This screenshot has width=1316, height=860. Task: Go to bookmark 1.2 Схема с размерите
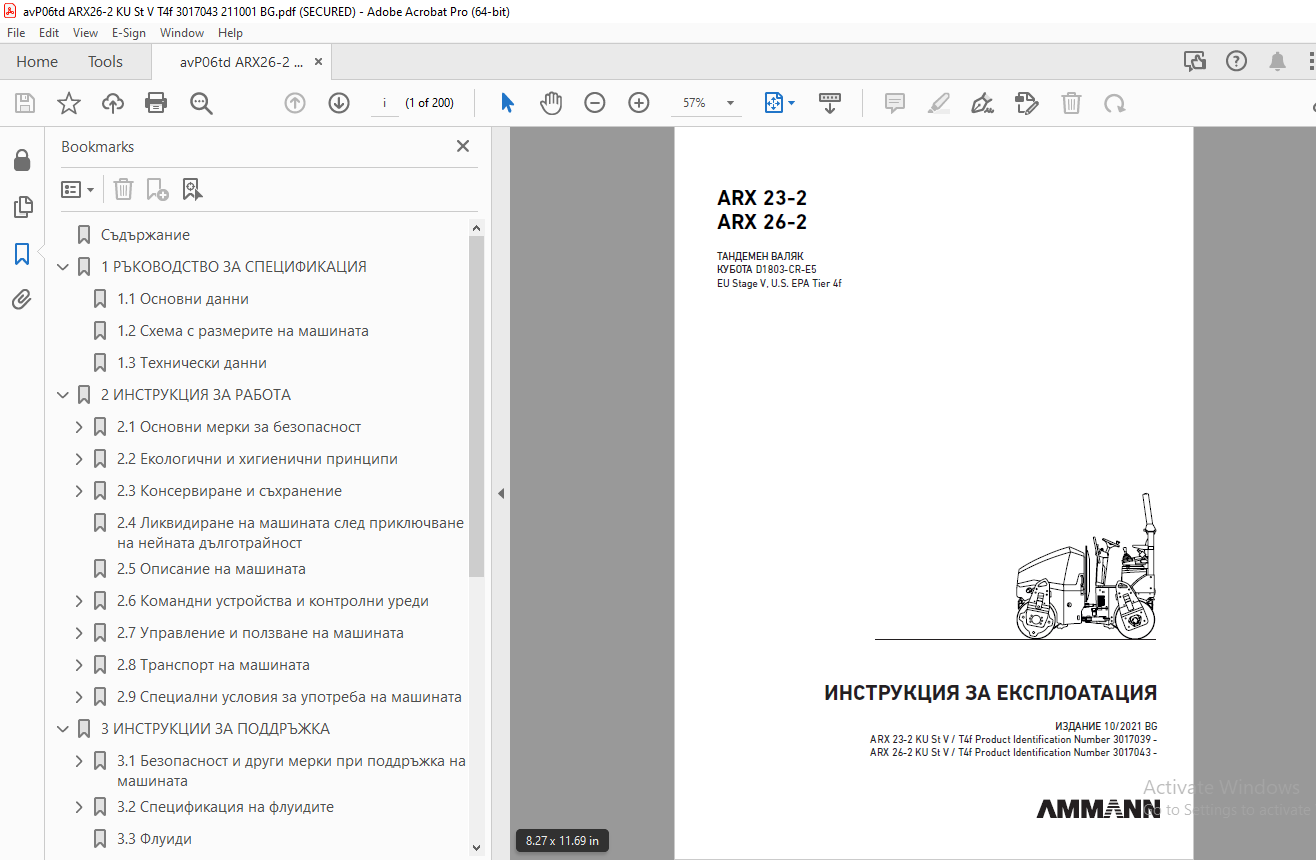coord(243,331)
